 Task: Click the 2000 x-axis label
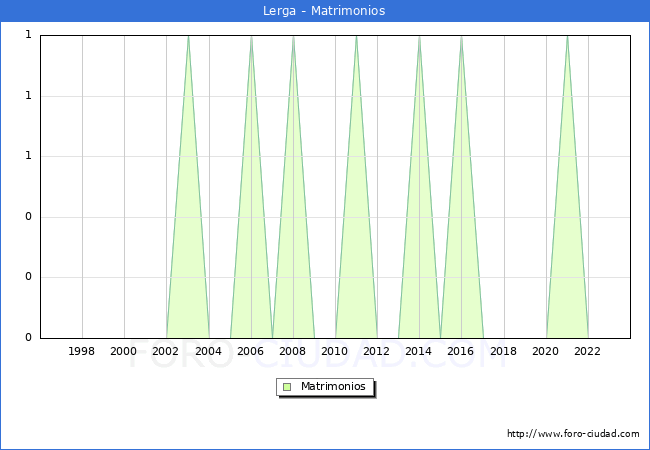point(124,351)
